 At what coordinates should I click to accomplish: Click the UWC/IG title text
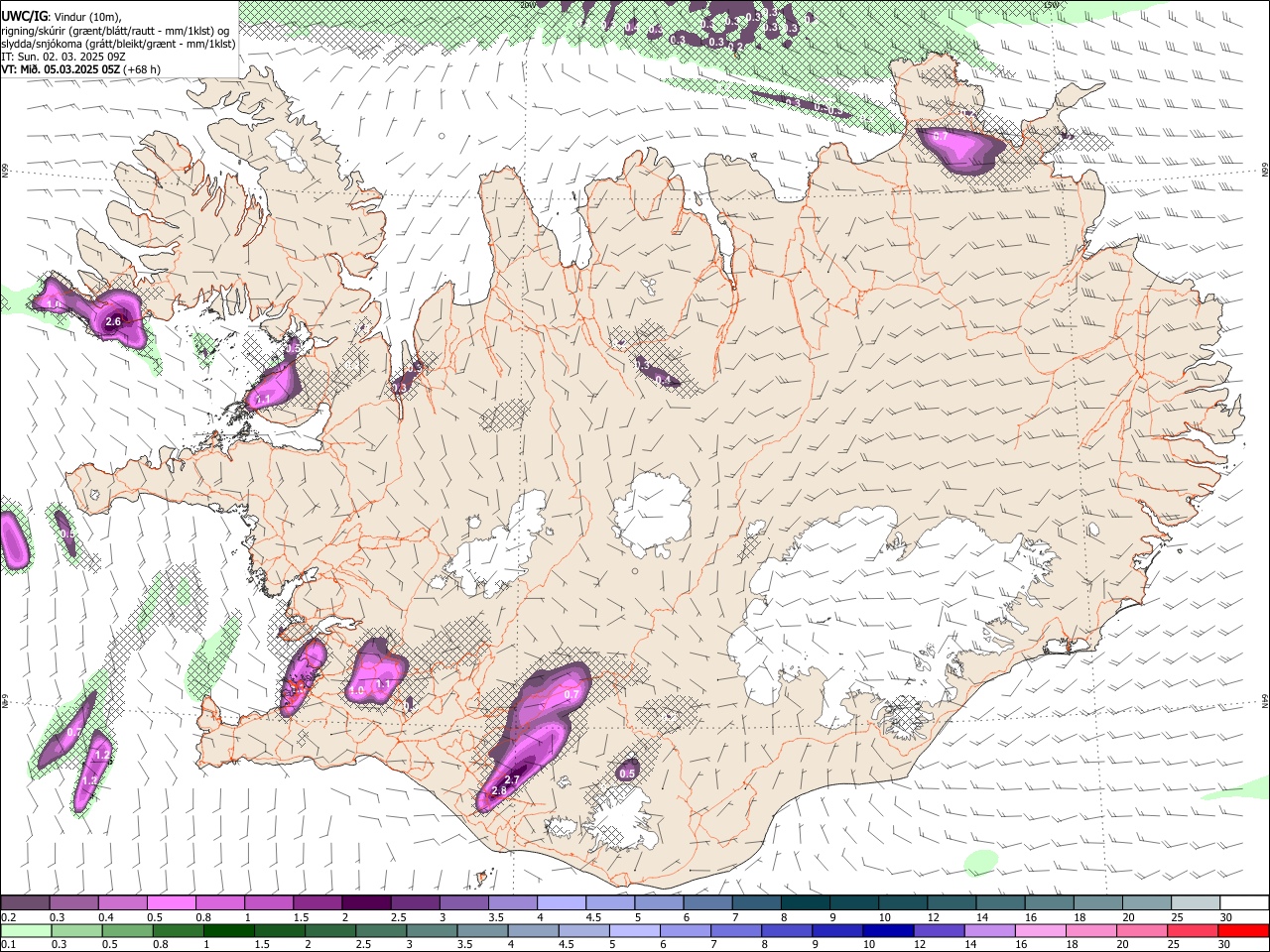tap(24, 16)
